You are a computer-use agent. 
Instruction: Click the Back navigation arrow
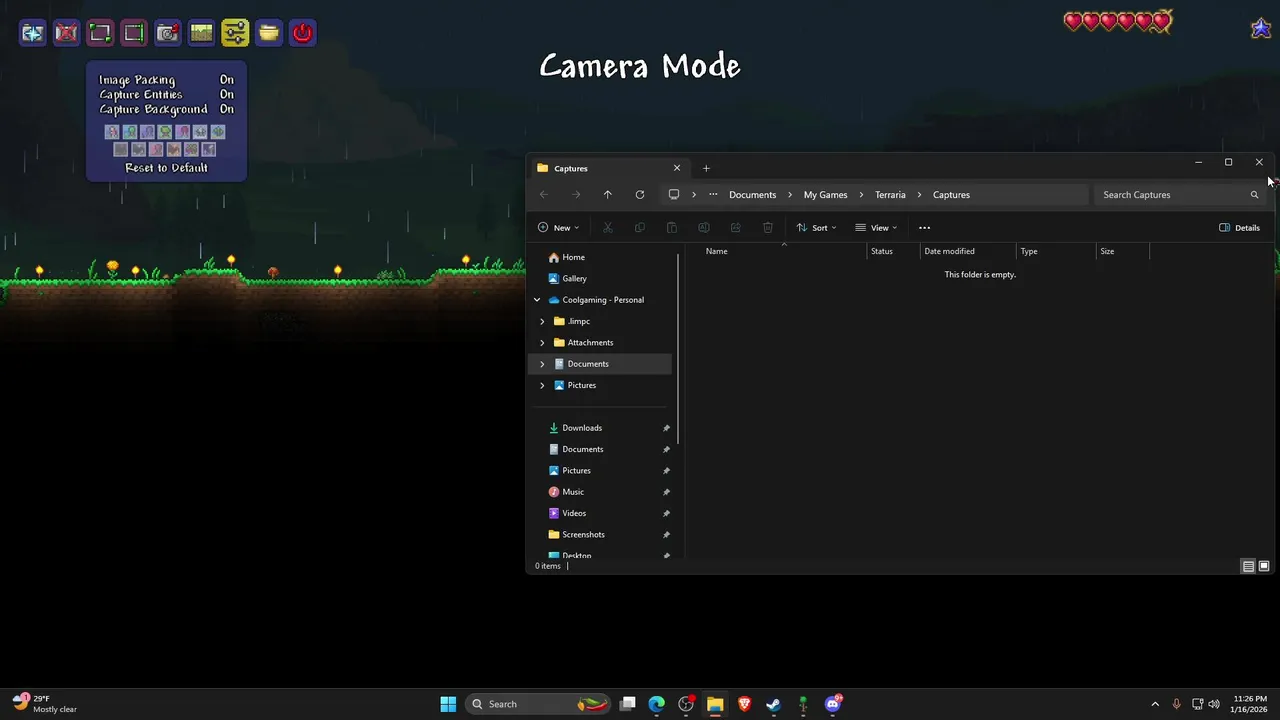tap(544, 195)
